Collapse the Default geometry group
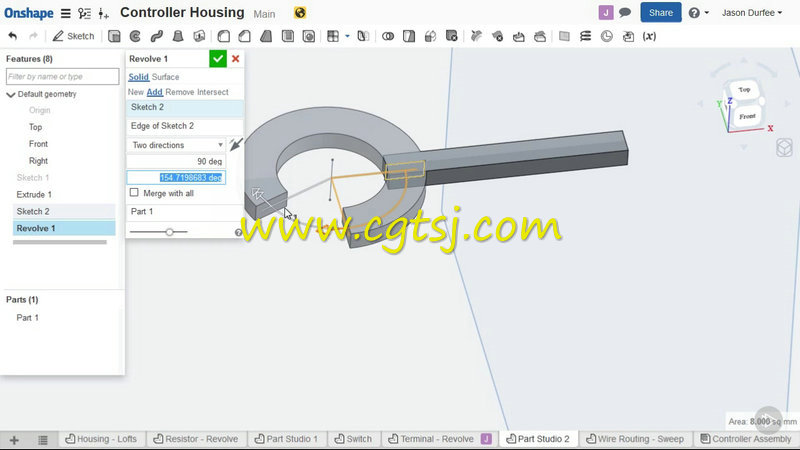 (x=11, y=94)
